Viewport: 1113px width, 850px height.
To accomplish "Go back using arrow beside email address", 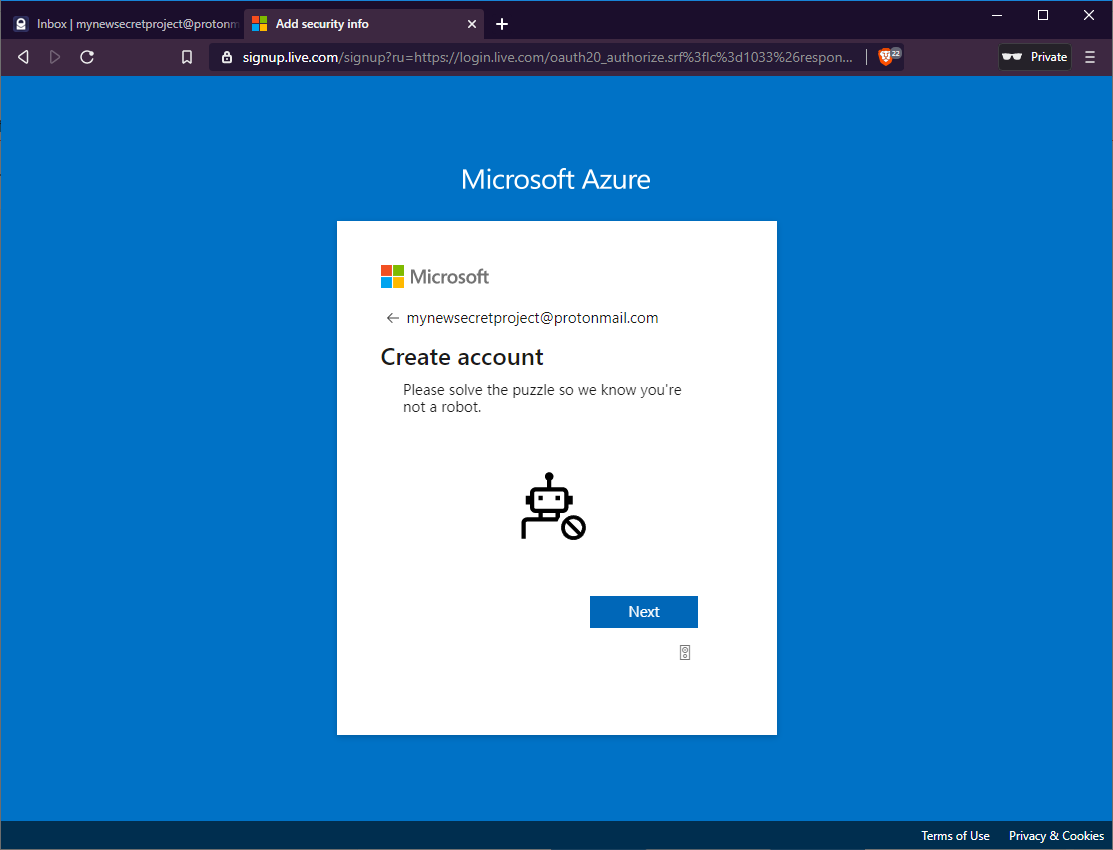I will [x=392, y=318].
